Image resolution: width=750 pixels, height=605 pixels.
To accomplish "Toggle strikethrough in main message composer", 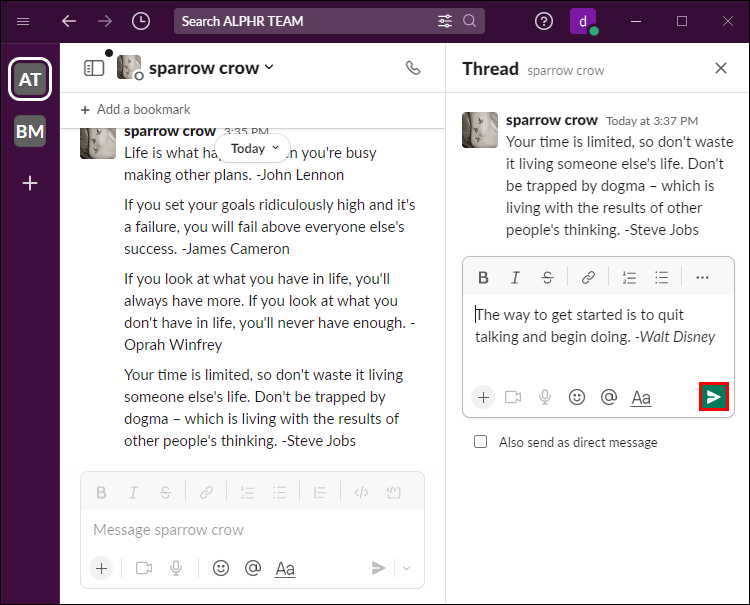I will point(165,492).
